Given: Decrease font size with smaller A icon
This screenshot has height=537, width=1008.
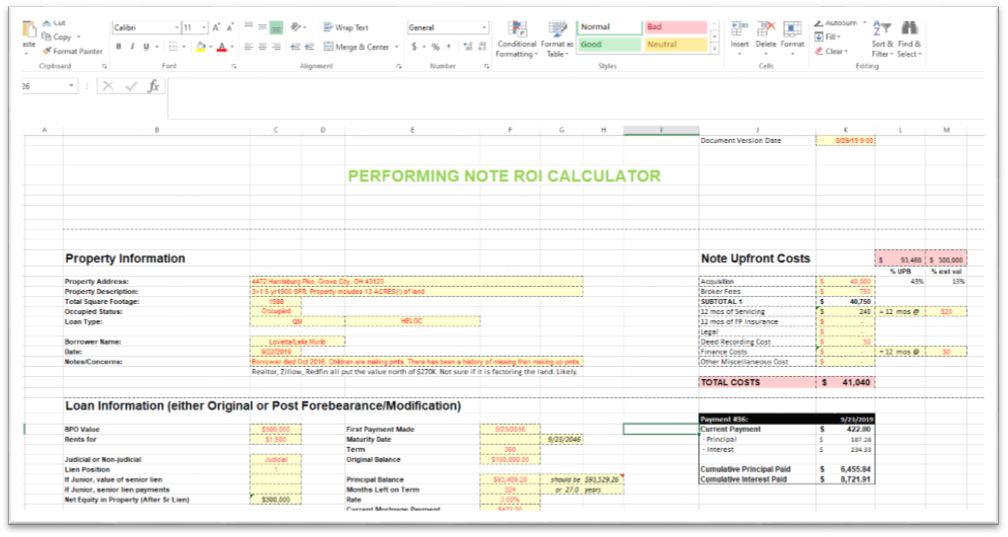Looking at the screenshot, I should click(230, 27).
